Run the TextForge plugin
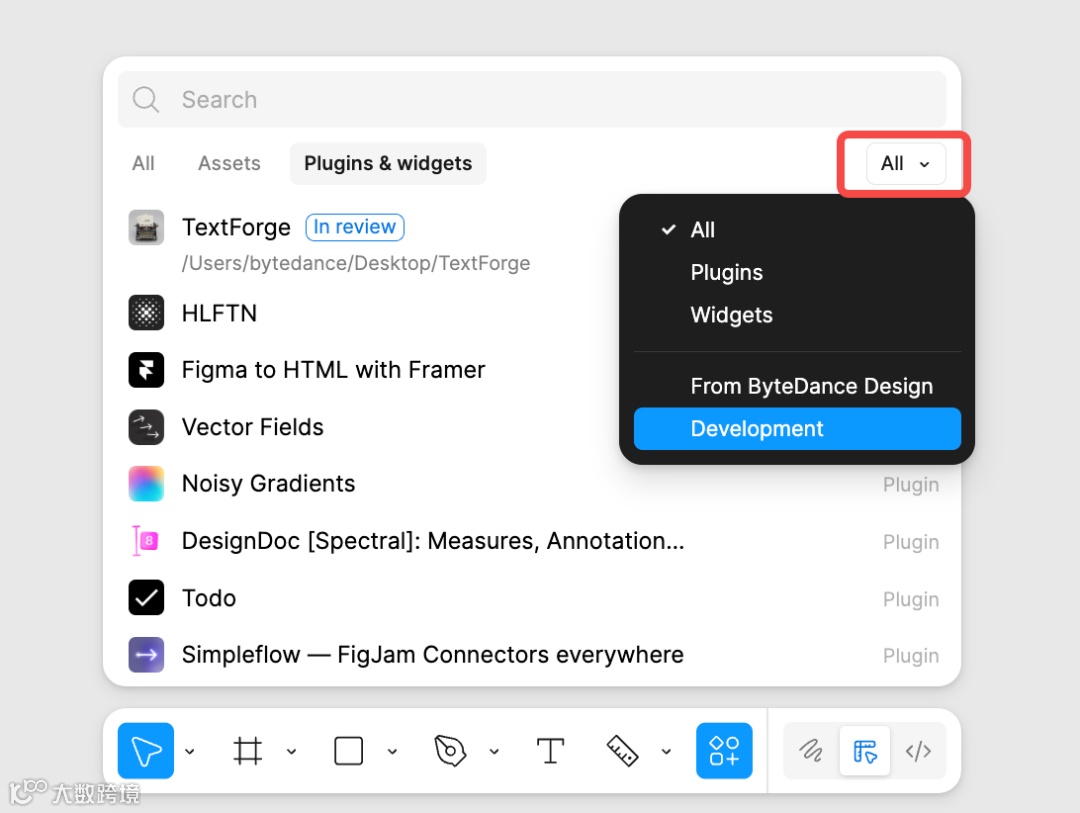The image size is (1080, 813). 236,227
